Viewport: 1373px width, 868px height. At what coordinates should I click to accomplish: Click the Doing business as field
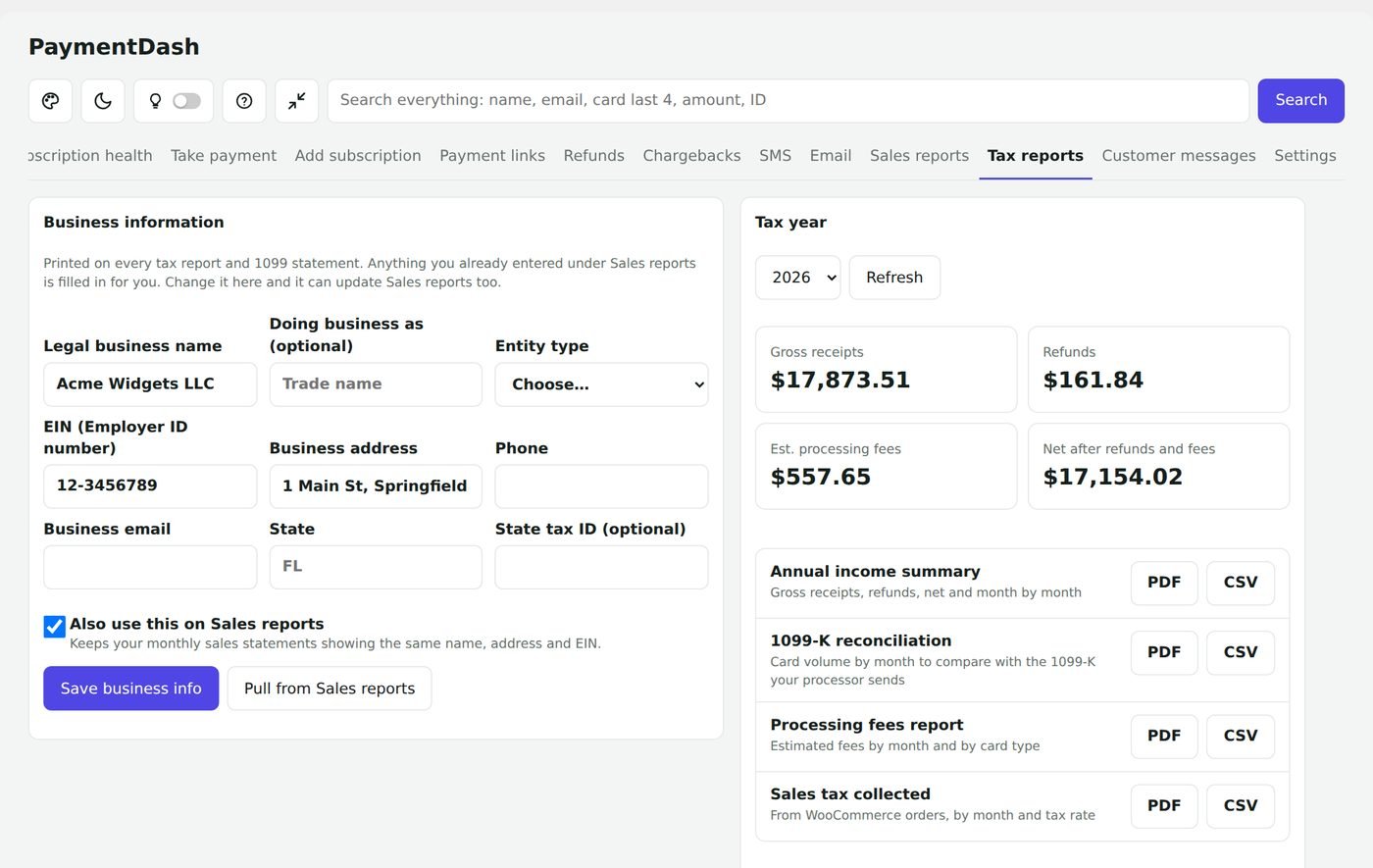[x=376, y=384]
